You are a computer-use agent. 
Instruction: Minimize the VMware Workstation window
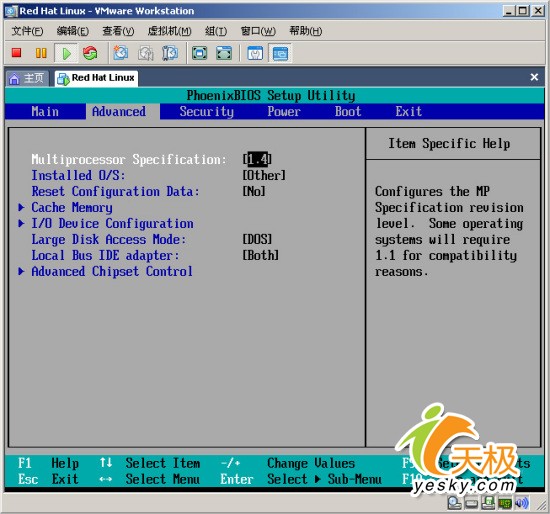tap(509, 11)
